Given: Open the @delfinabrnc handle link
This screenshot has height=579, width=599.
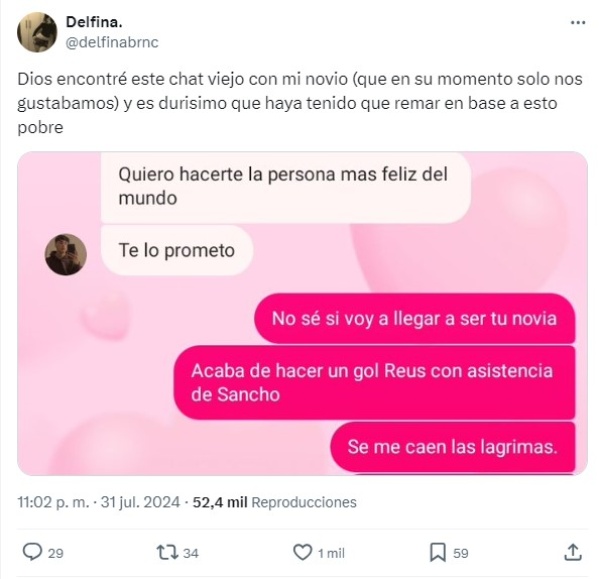Looking at the screenshot, I should point(112,42).
